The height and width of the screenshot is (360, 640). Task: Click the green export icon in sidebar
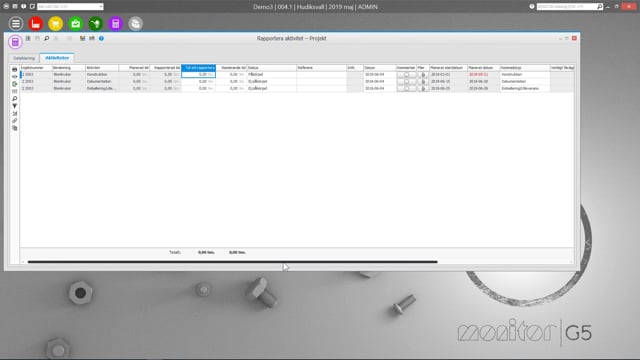(x=15, y=84)
